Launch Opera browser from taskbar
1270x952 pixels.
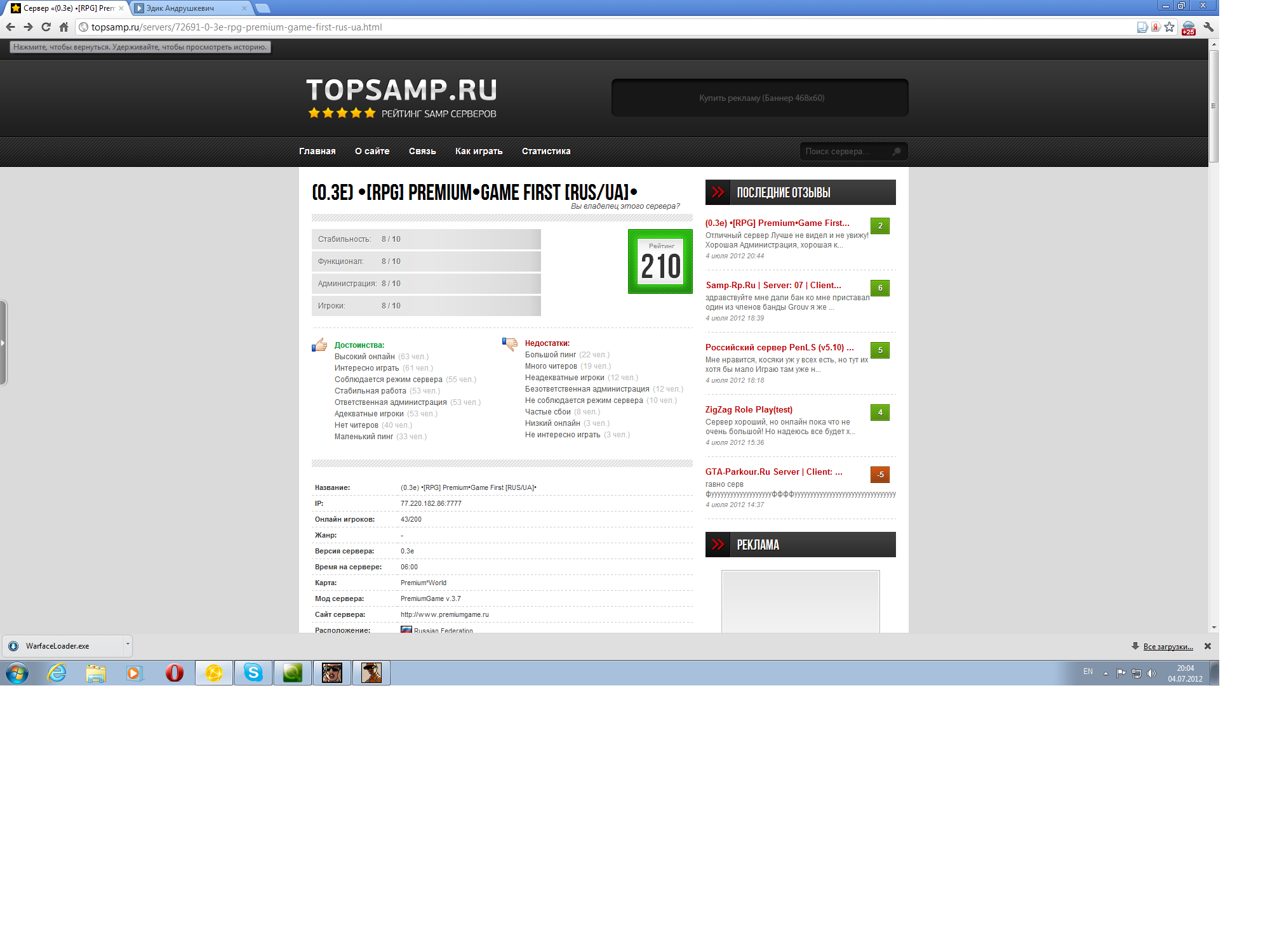[175, 673]
